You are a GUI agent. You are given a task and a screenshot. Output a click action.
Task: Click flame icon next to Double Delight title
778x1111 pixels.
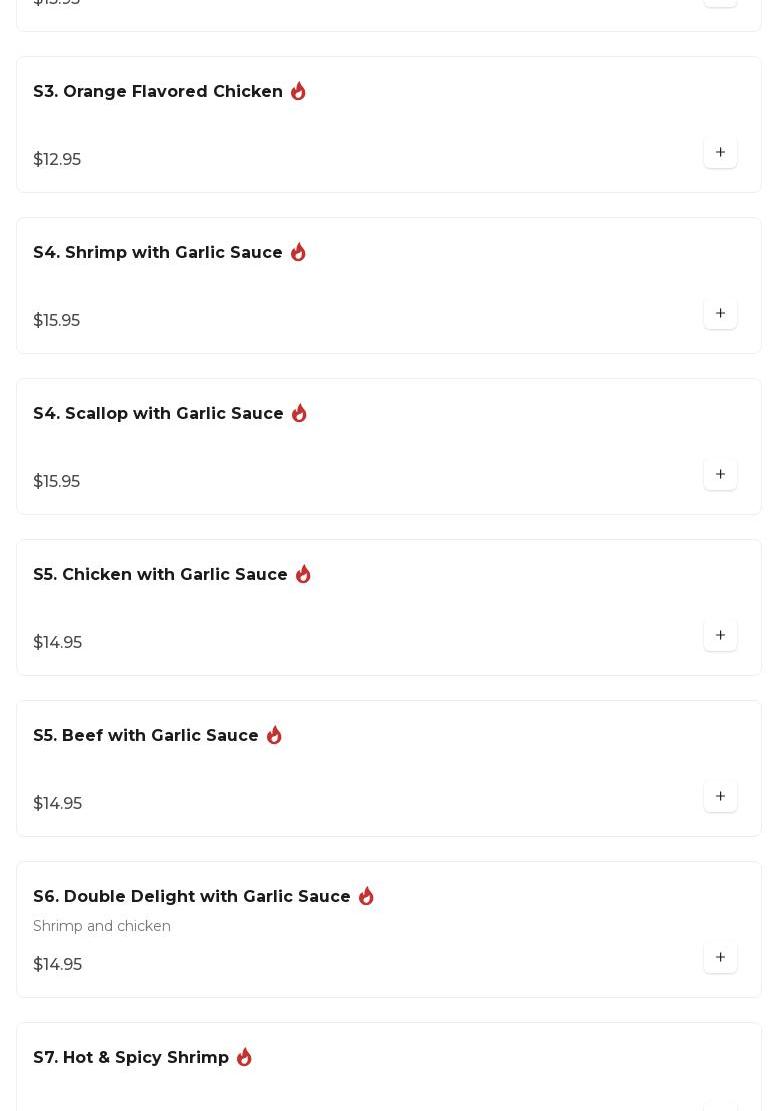click(366, 896)
